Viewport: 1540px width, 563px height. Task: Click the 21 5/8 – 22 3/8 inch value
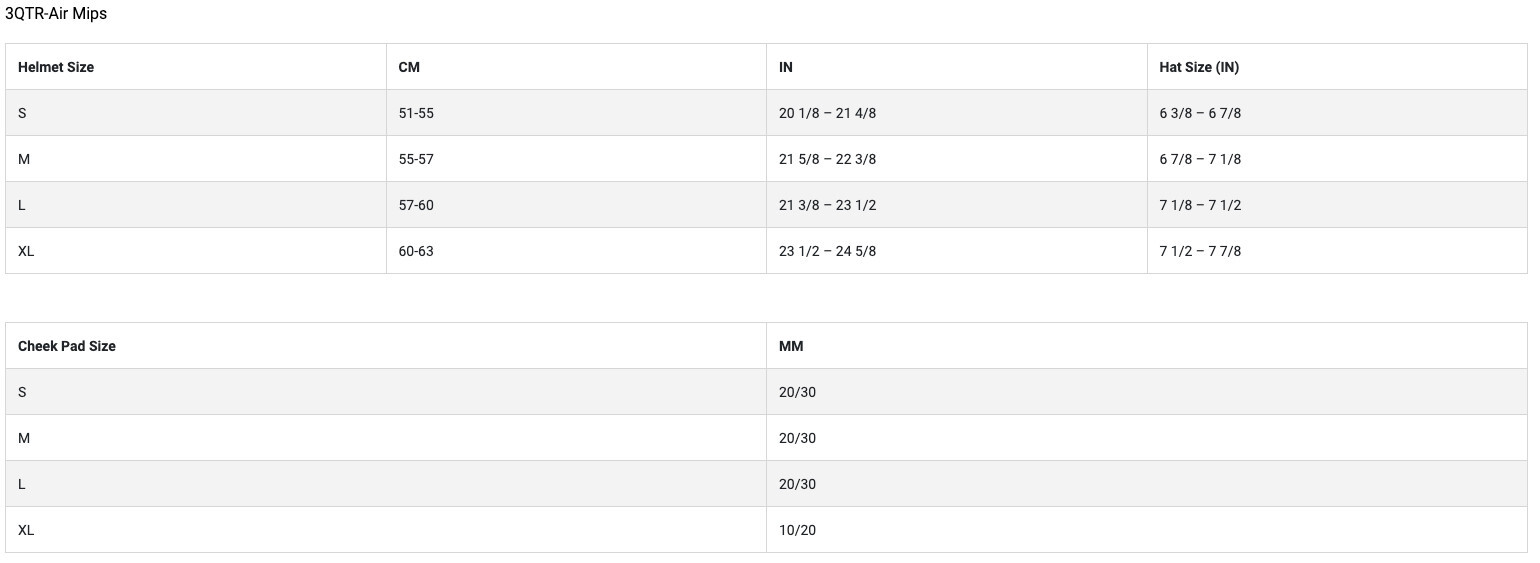point(827,159)
